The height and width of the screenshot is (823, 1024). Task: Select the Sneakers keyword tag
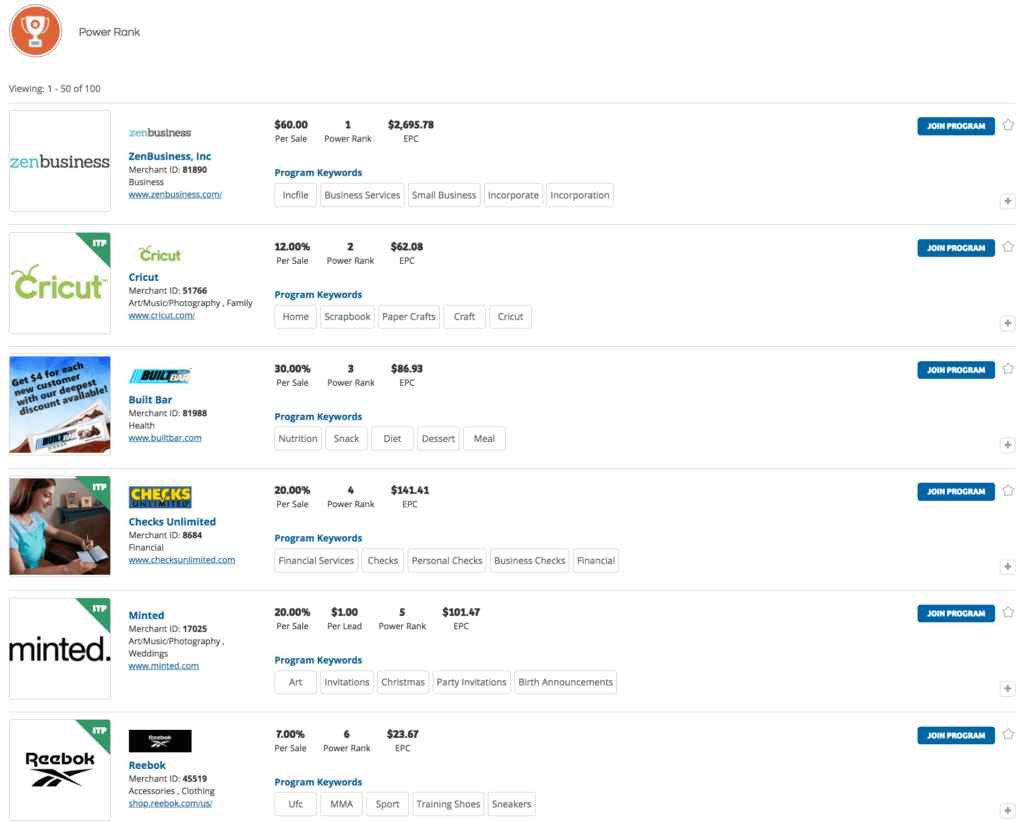click(x=511, y=804)
